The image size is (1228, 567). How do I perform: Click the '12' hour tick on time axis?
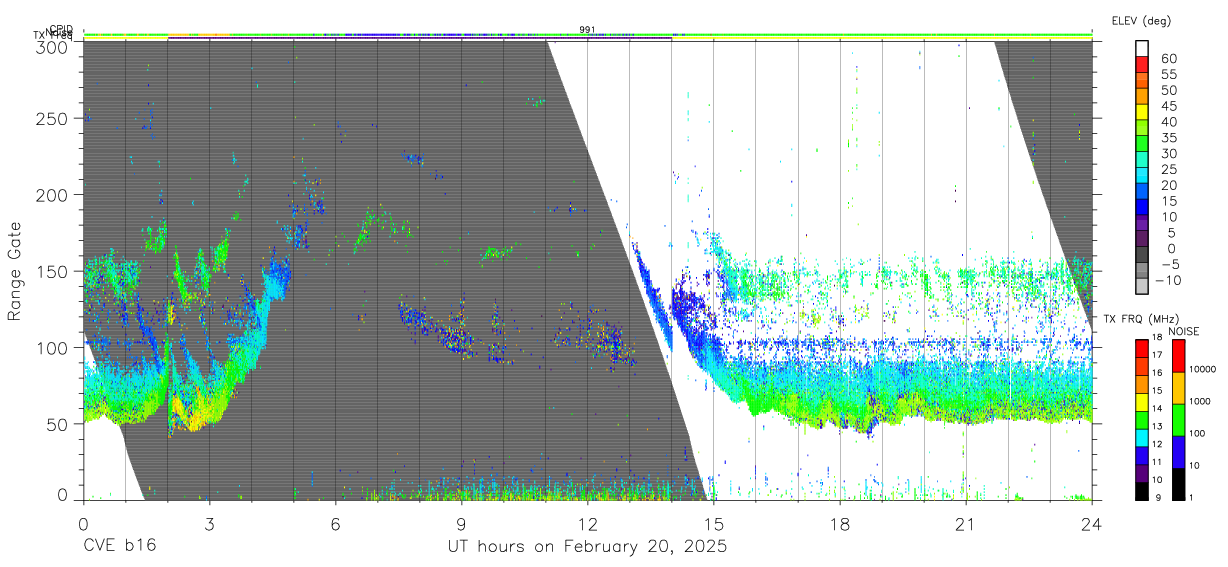coord(587,523)
